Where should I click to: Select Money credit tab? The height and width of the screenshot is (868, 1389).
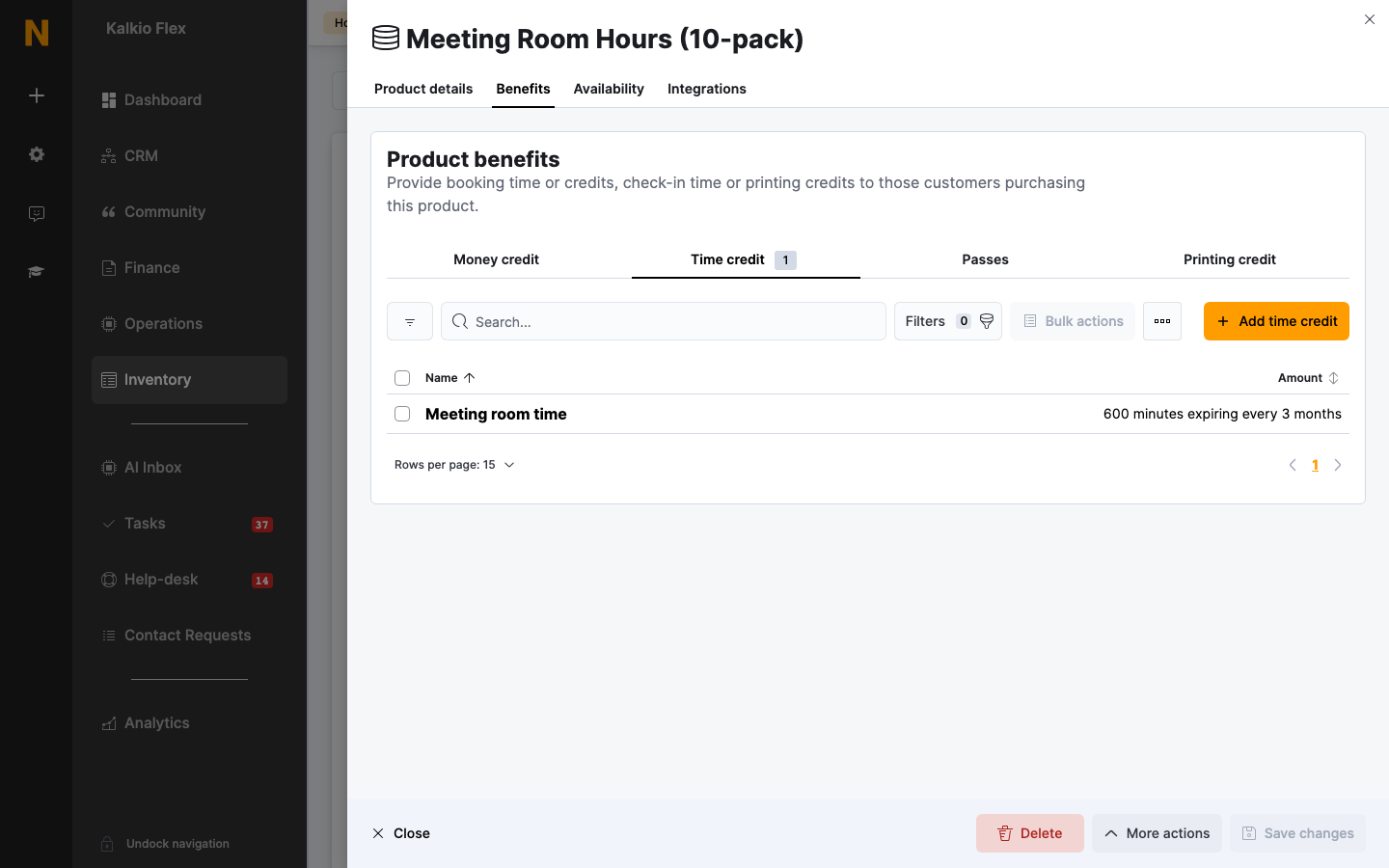tap(496, 259)
